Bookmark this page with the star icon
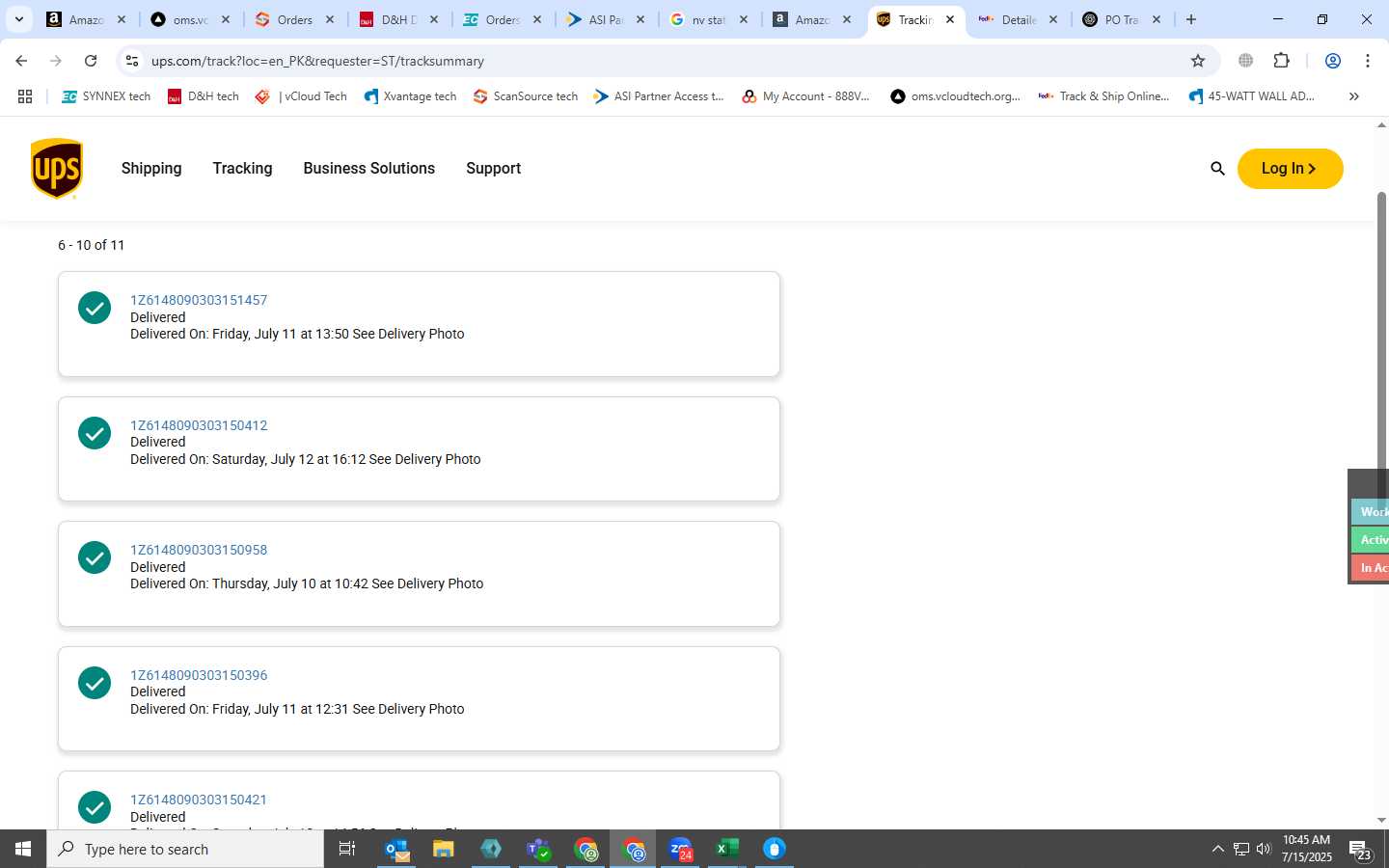This screenshot has width=1389, height=868. [x=1198, y=61]
